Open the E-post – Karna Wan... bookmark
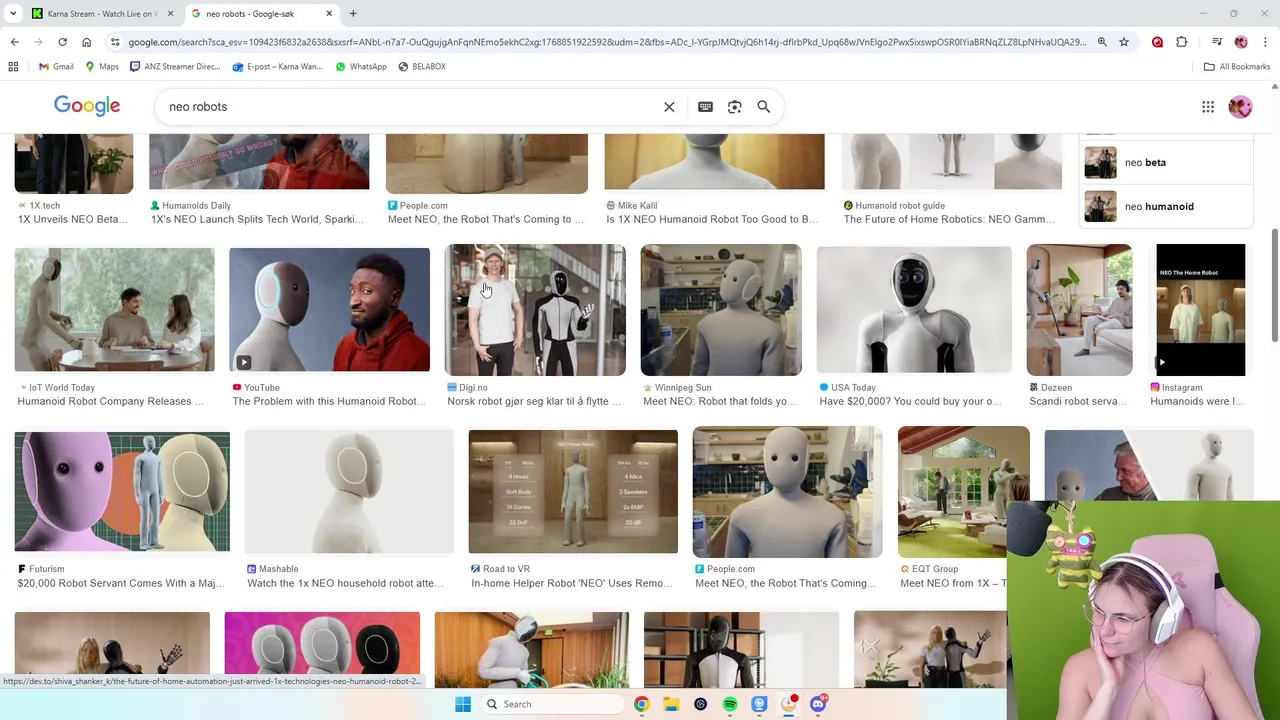This screenshot has height=720, width=1280. click(277, 67)
